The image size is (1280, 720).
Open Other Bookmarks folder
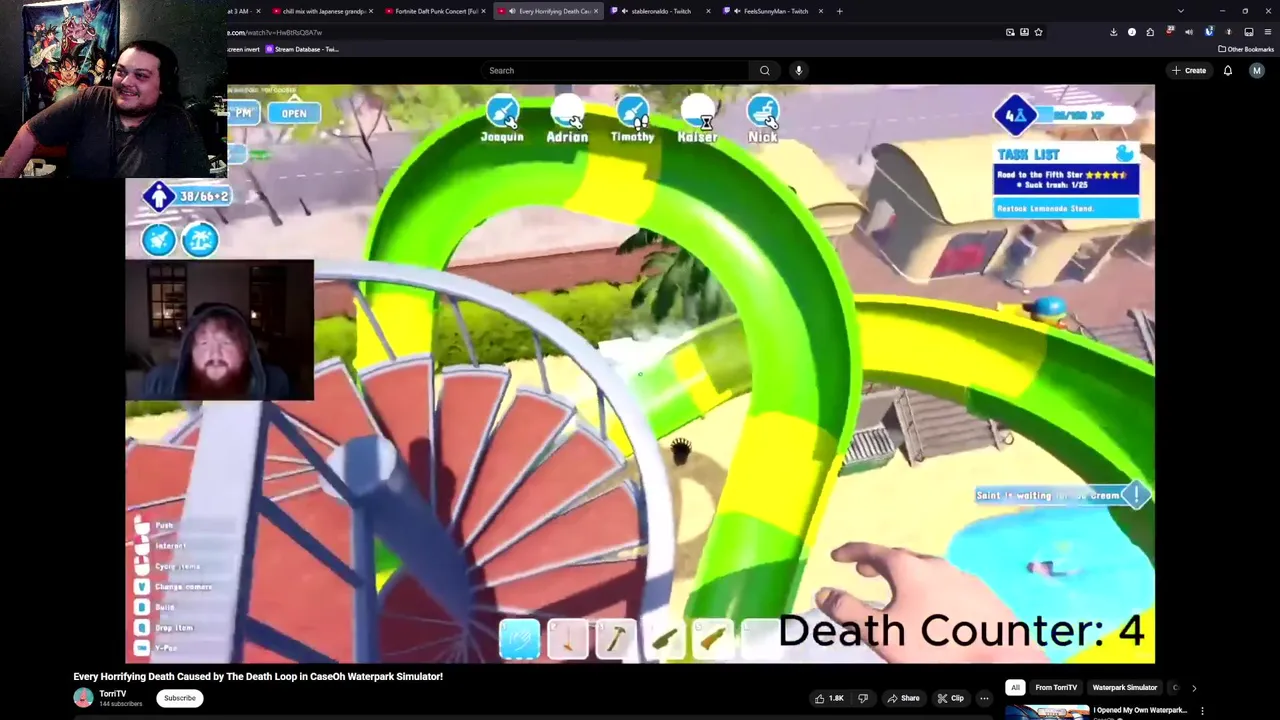click(1246, 49)
